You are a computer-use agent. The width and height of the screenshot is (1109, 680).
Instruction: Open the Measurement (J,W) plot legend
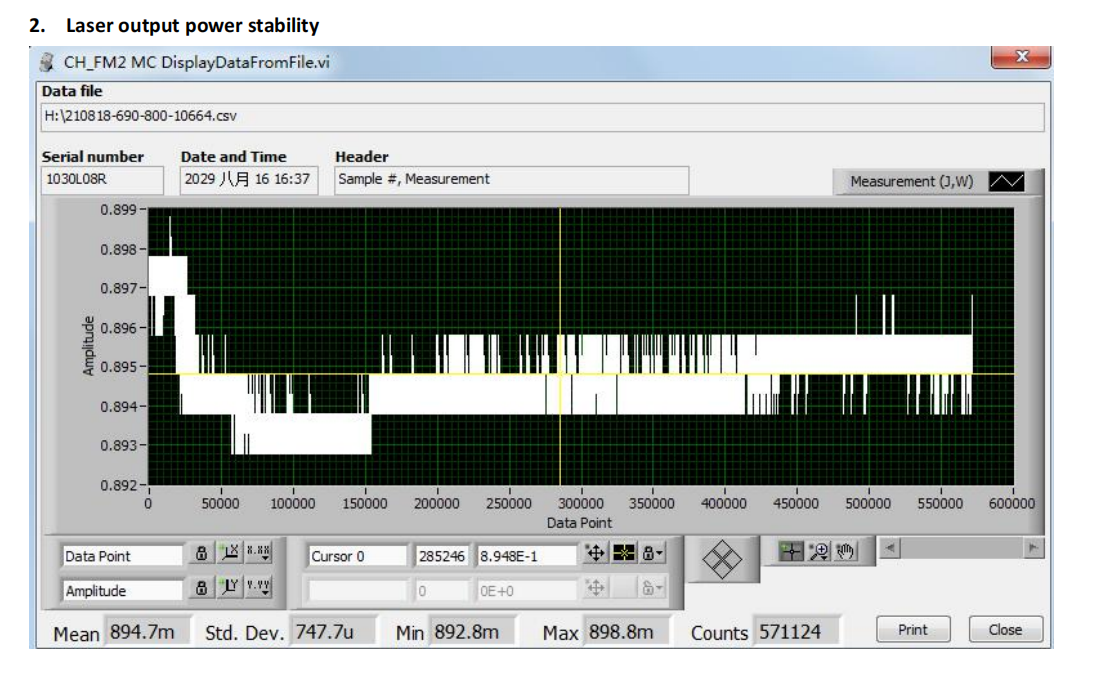click(x=911, y=182)
